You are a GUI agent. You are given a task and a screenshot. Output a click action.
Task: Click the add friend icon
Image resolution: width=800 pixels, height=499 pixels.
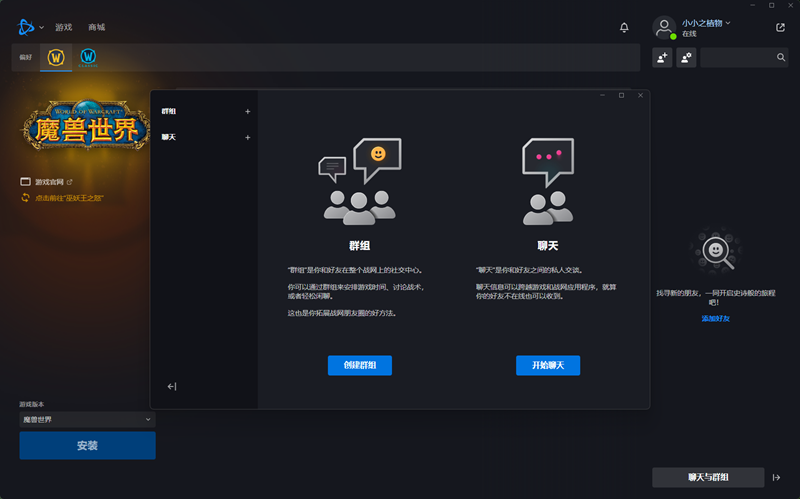tap(662, 58)
